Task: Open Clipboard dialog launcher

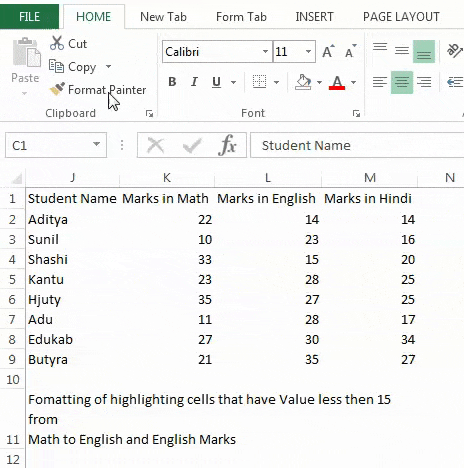Action: 149,114
